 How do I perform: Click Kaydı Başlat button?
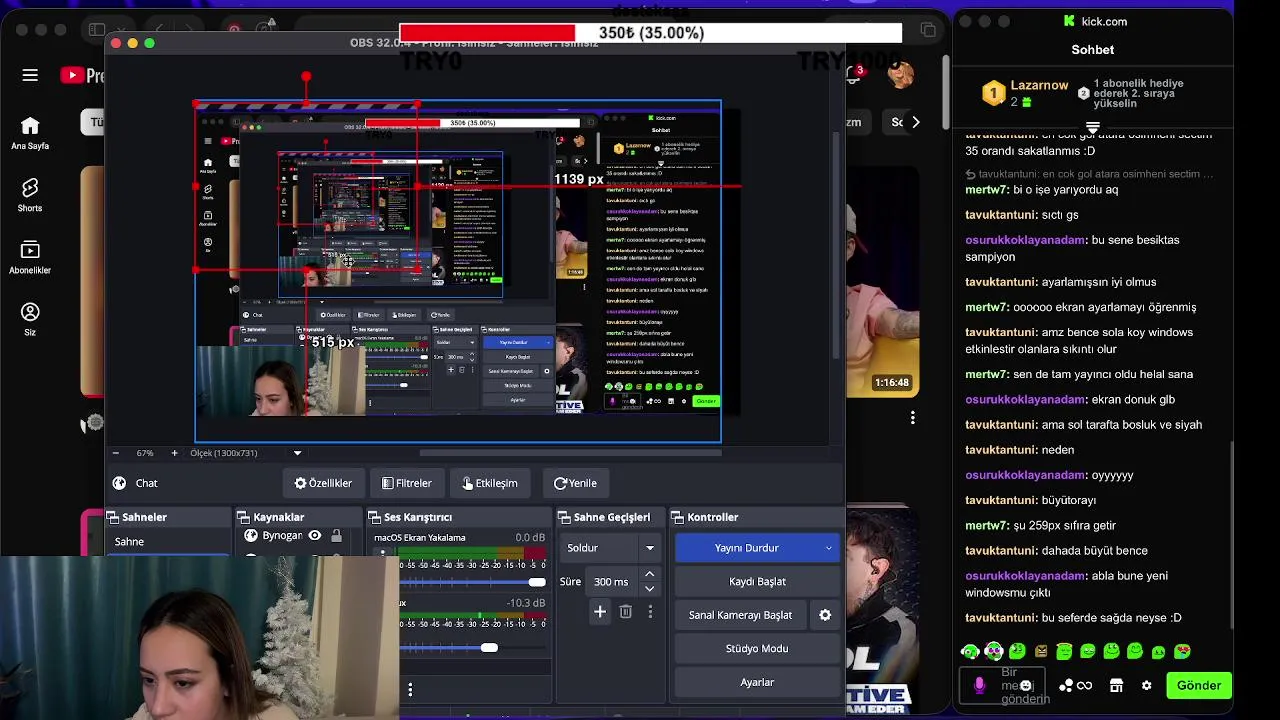coord(757,581)
